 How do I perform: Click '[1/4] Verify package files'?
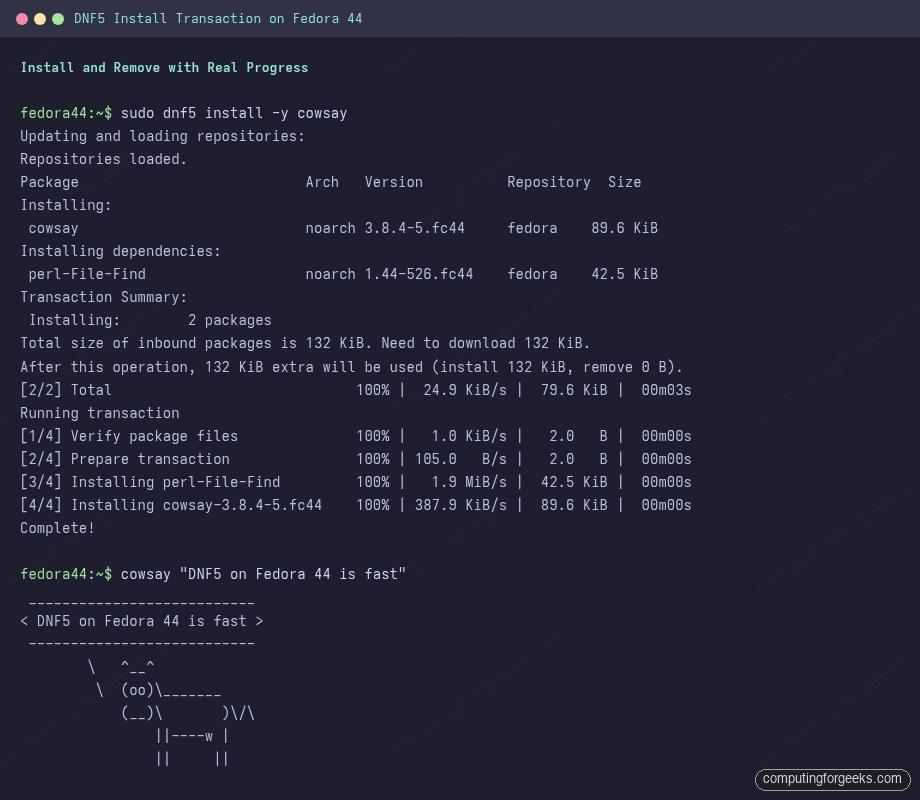[129, 436]
